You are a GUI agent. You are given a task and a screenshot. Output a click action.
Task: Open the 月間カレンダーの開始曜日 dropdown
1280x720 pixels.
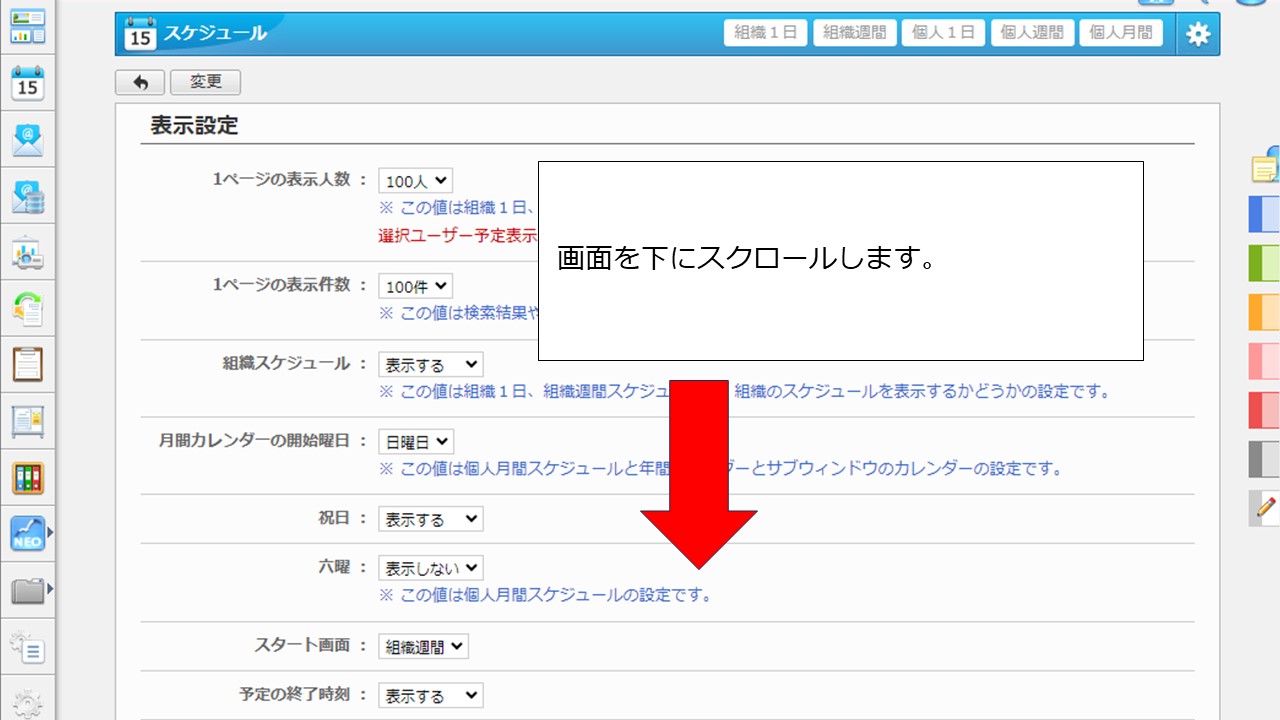tap(415, 441)
